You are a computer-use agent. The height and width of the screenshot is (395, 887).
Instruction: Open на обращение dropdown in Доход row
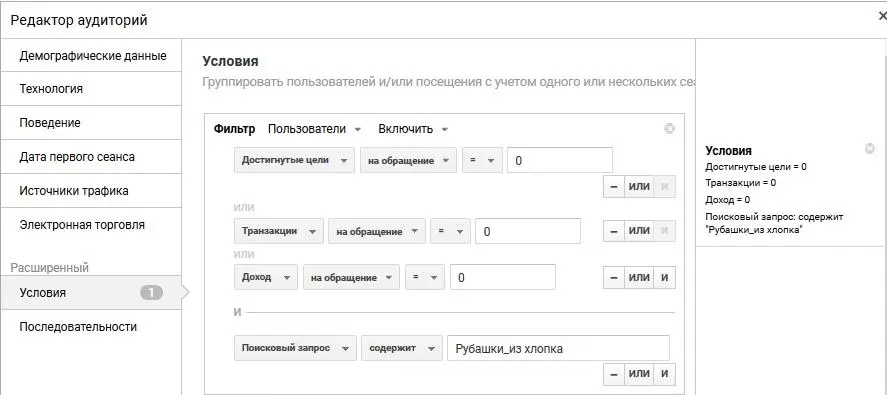(351, 277)
